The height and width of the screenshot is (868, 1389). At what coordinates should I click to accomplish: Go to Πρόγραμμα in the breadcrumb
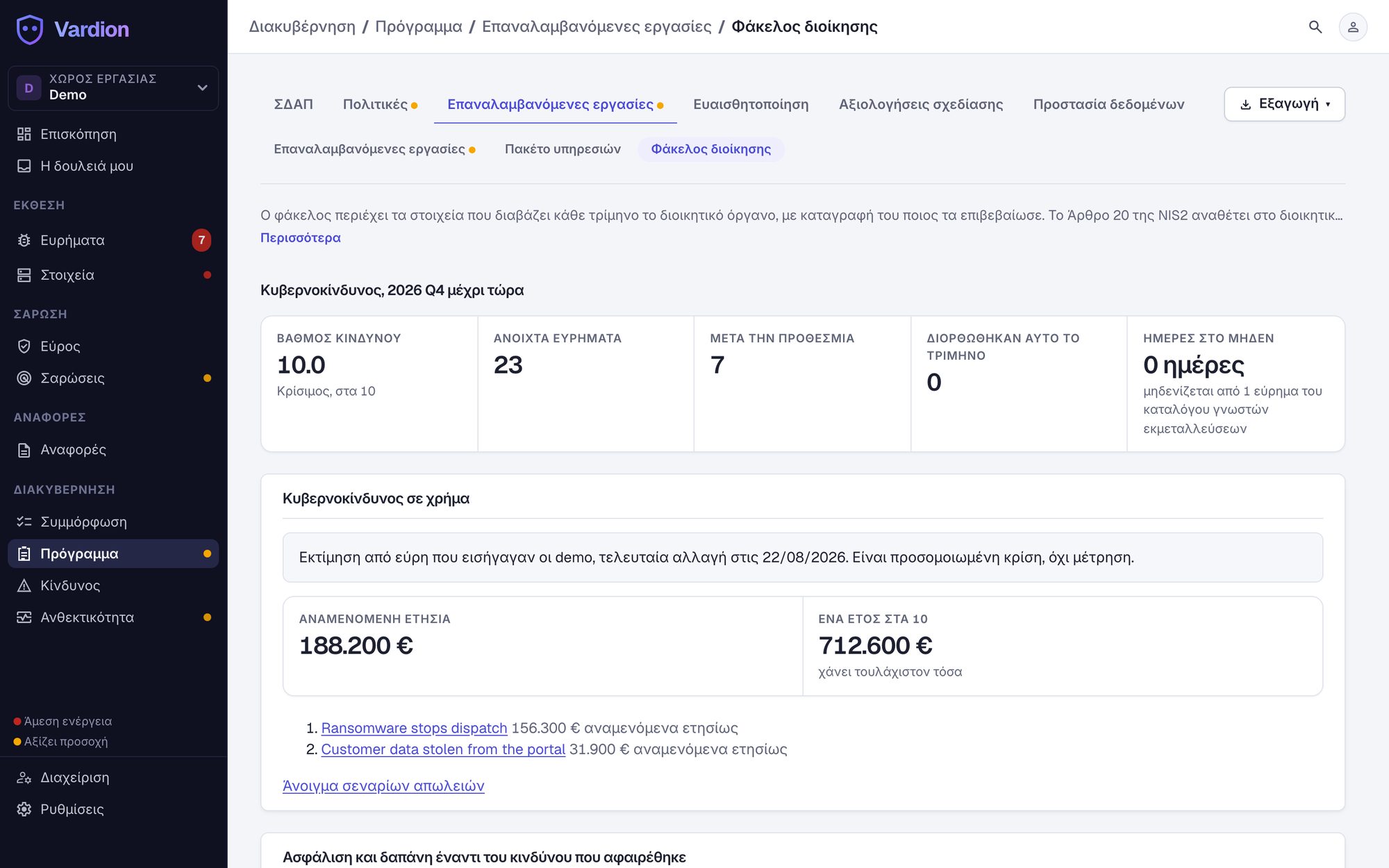coord(419,26)
